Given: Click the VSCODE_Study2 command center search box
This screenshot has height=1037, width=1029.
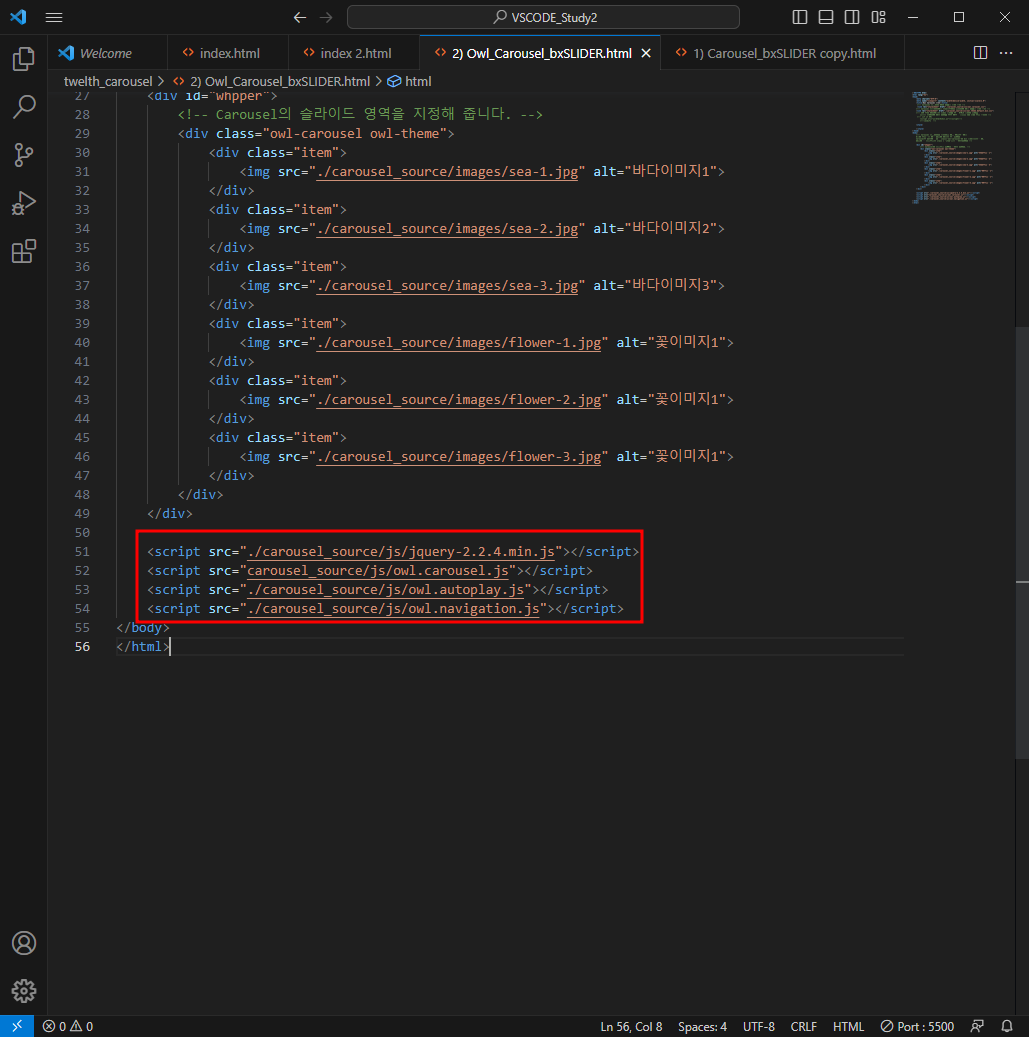Looking at the screenshot, I should (x=543, y=17).
